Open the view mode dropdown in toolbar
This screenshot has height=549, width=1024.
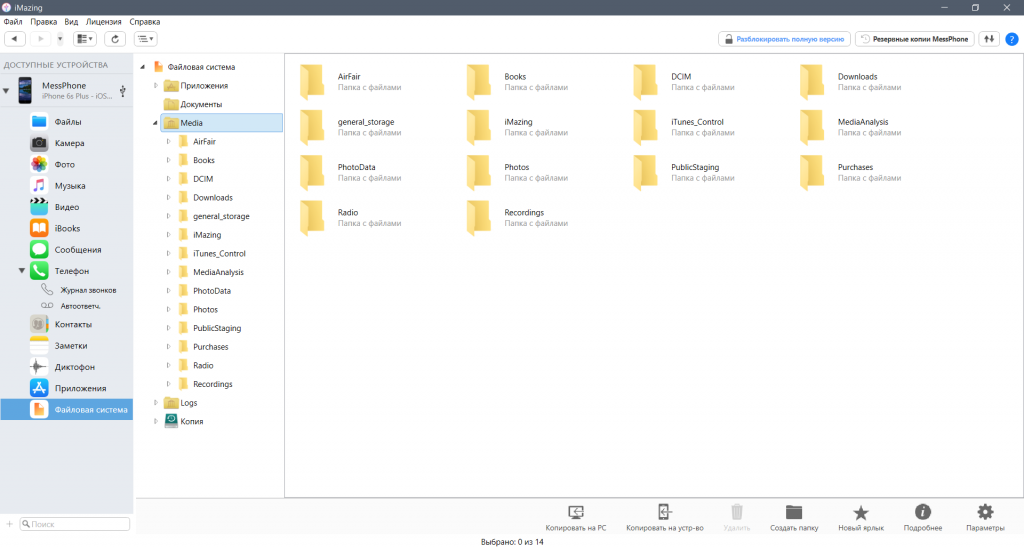[x=86, y=39]
